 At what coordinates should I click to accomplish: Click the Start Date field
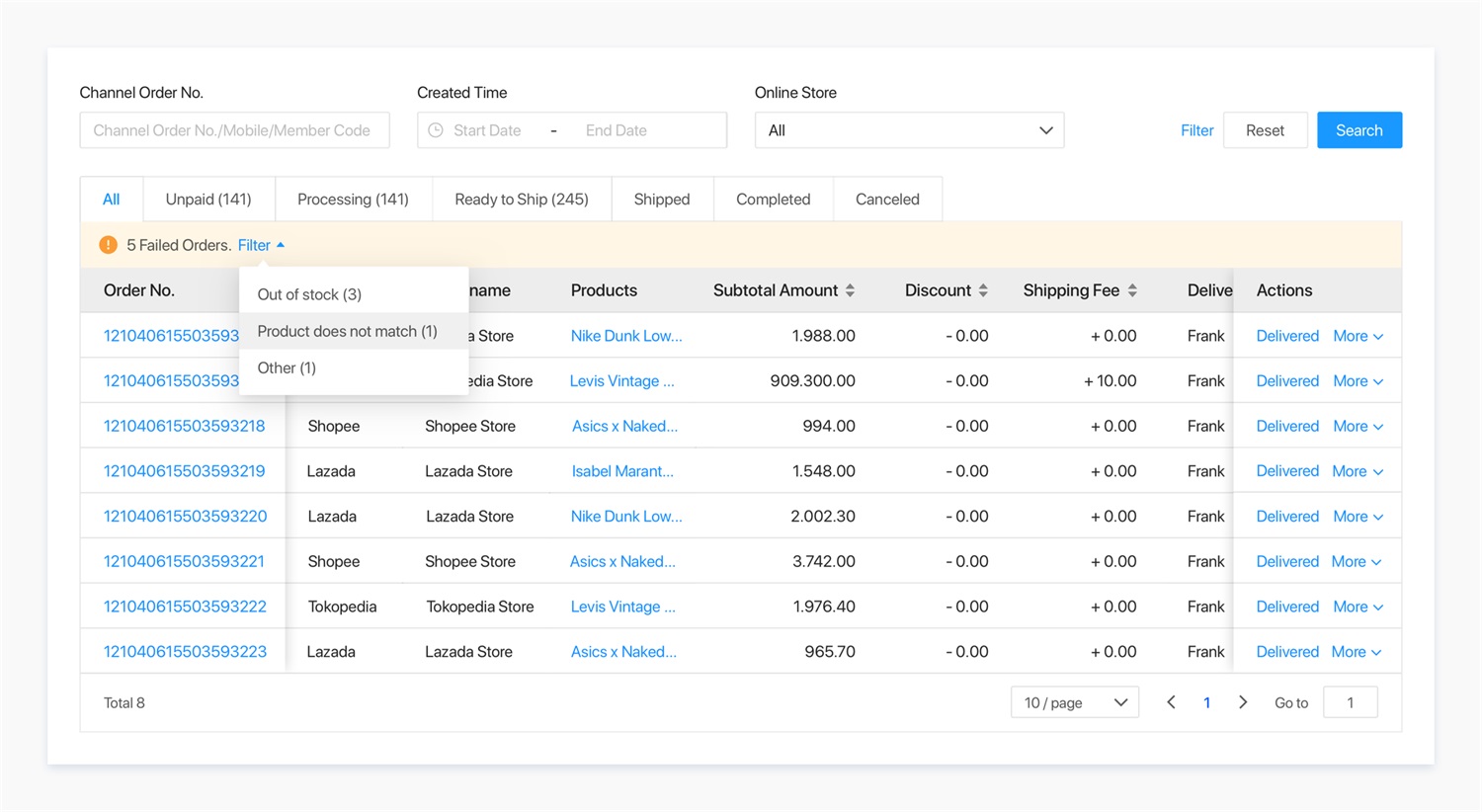click(487, 130)
